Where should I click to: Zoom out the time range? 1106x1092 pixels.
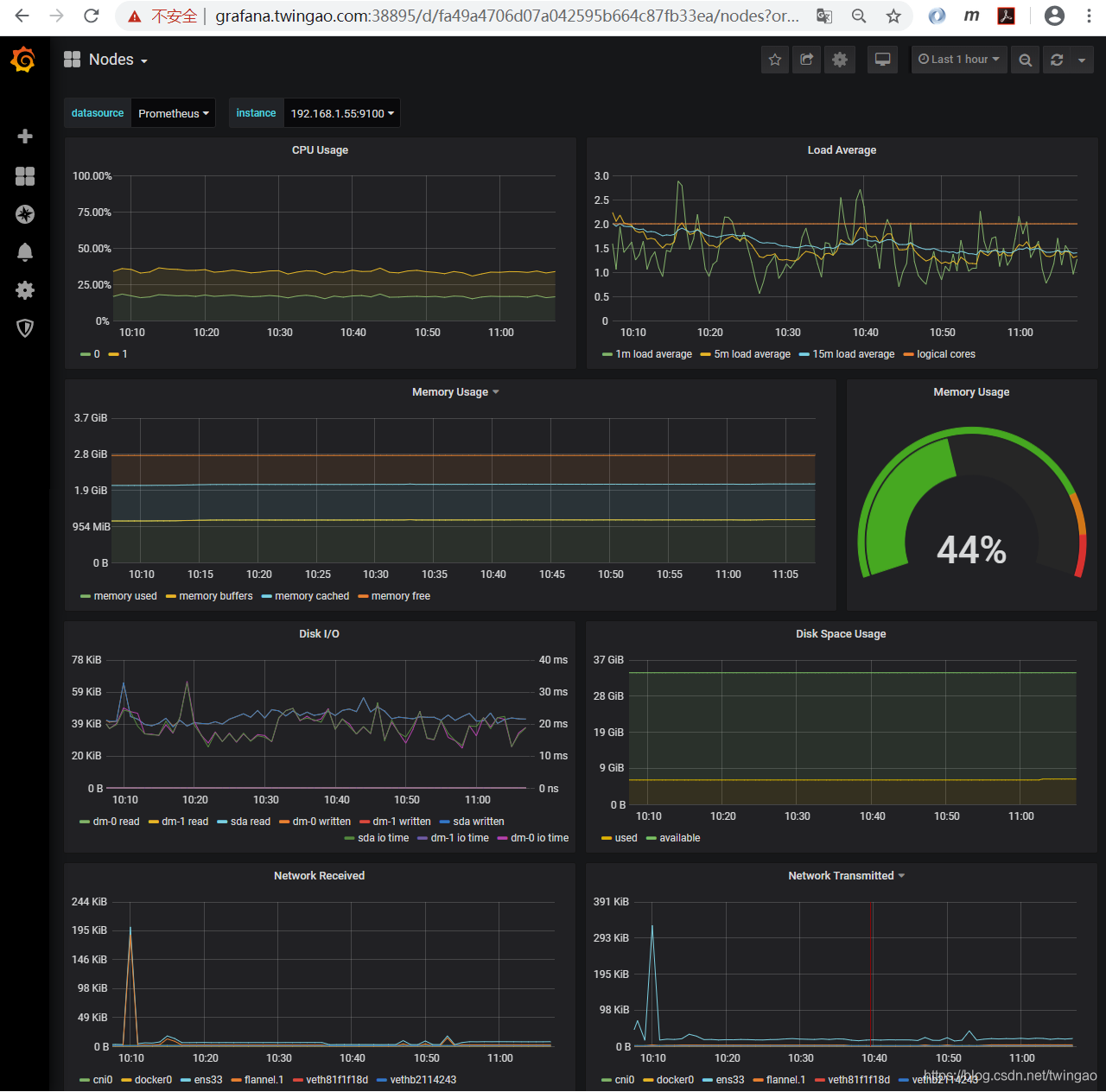click(x=1025, y=60)
